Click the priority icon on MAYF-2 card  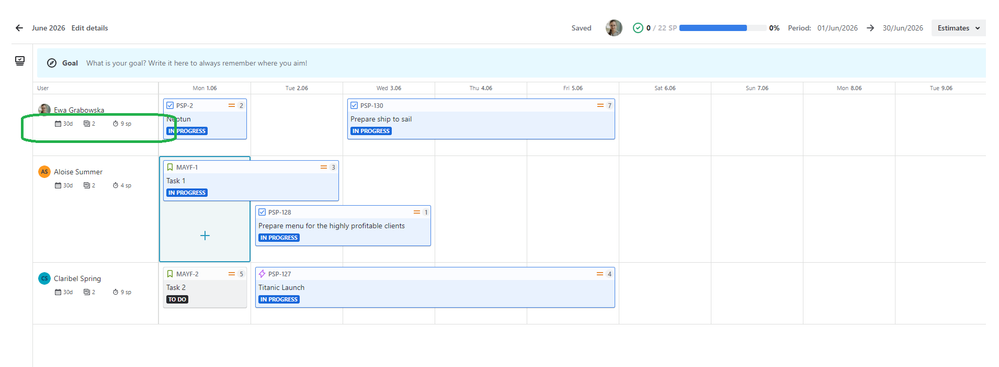coord(232,274)
